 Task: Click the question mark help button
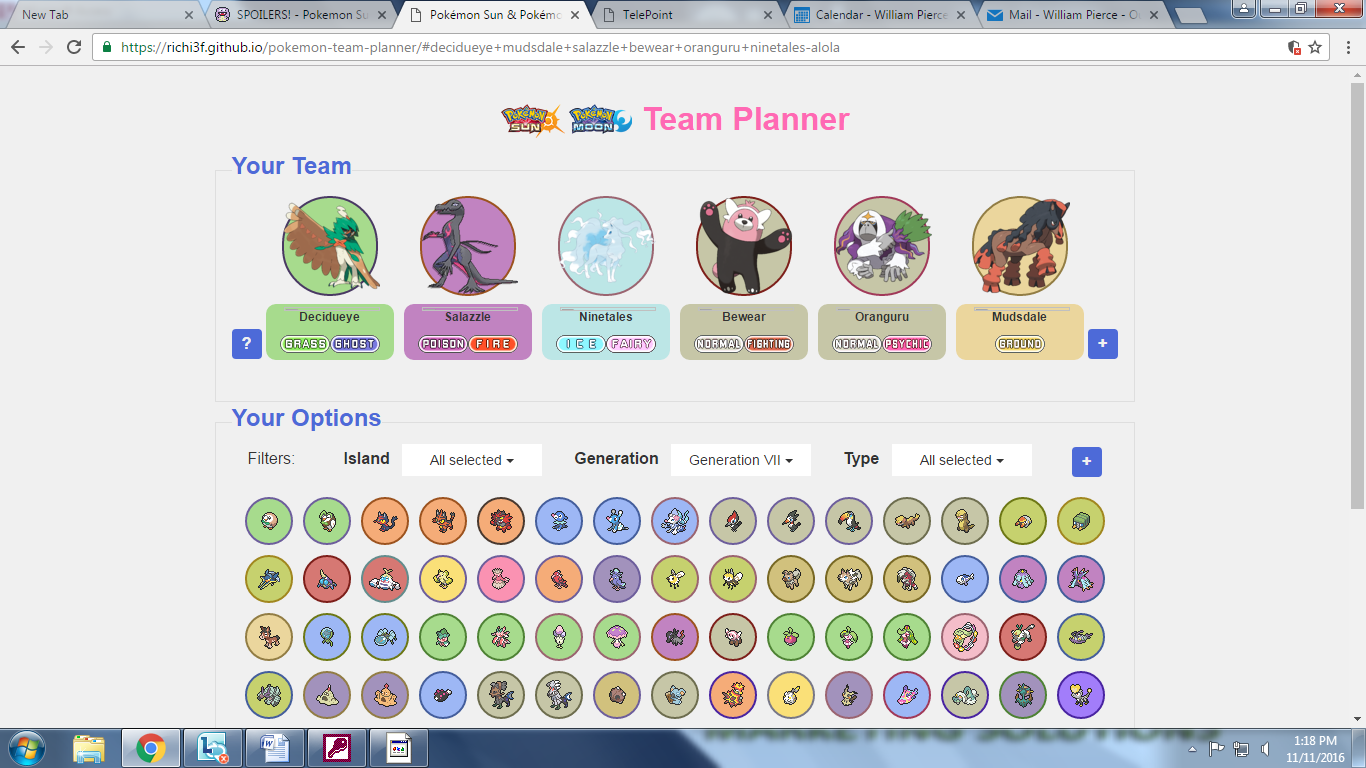tap(247, 344)
